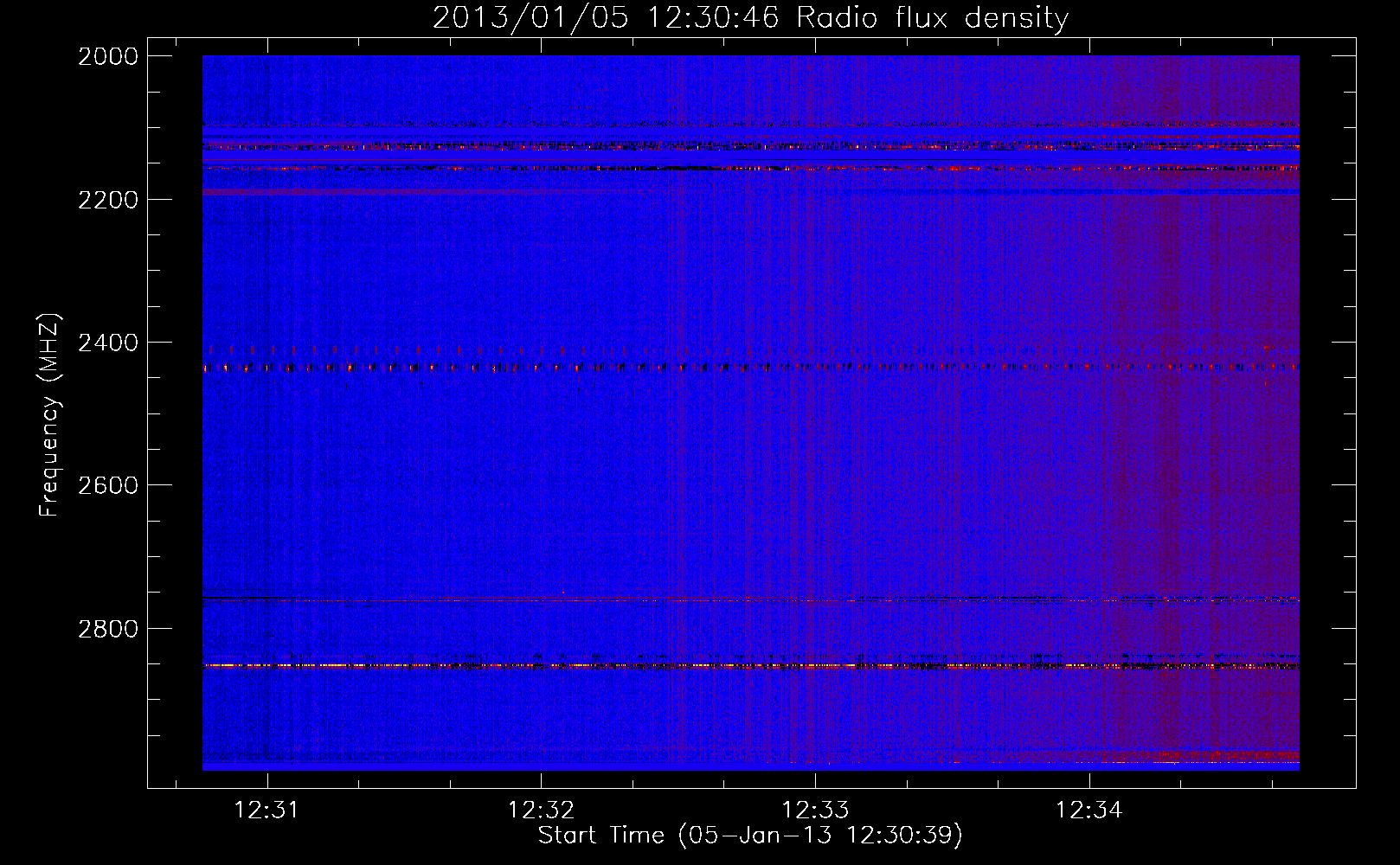
Task: Click the 12:34 time axis label
Action: tap(1089, 811)
